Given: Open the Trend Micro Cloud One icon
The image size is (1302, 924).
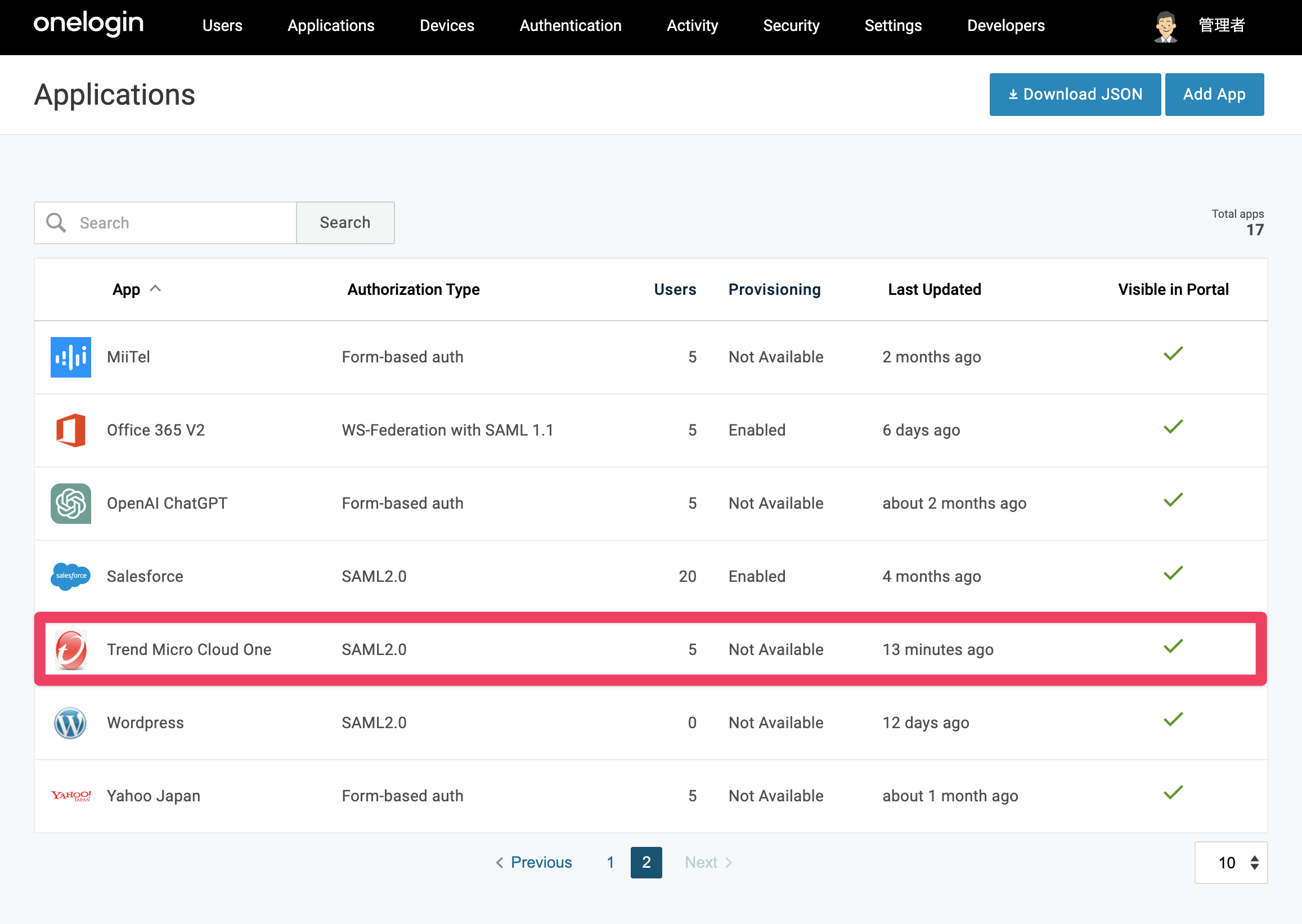Looking at the screenshot, I should click(x=70, y=650).
